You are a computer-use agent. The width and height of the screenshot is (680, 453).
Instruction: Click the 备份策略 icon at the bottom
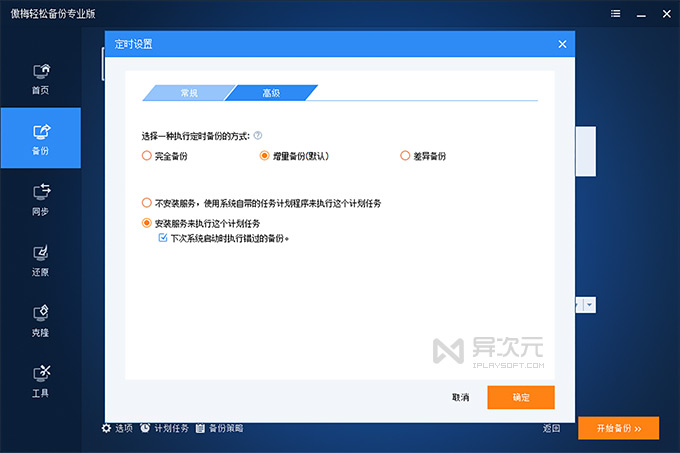point(200,428)
